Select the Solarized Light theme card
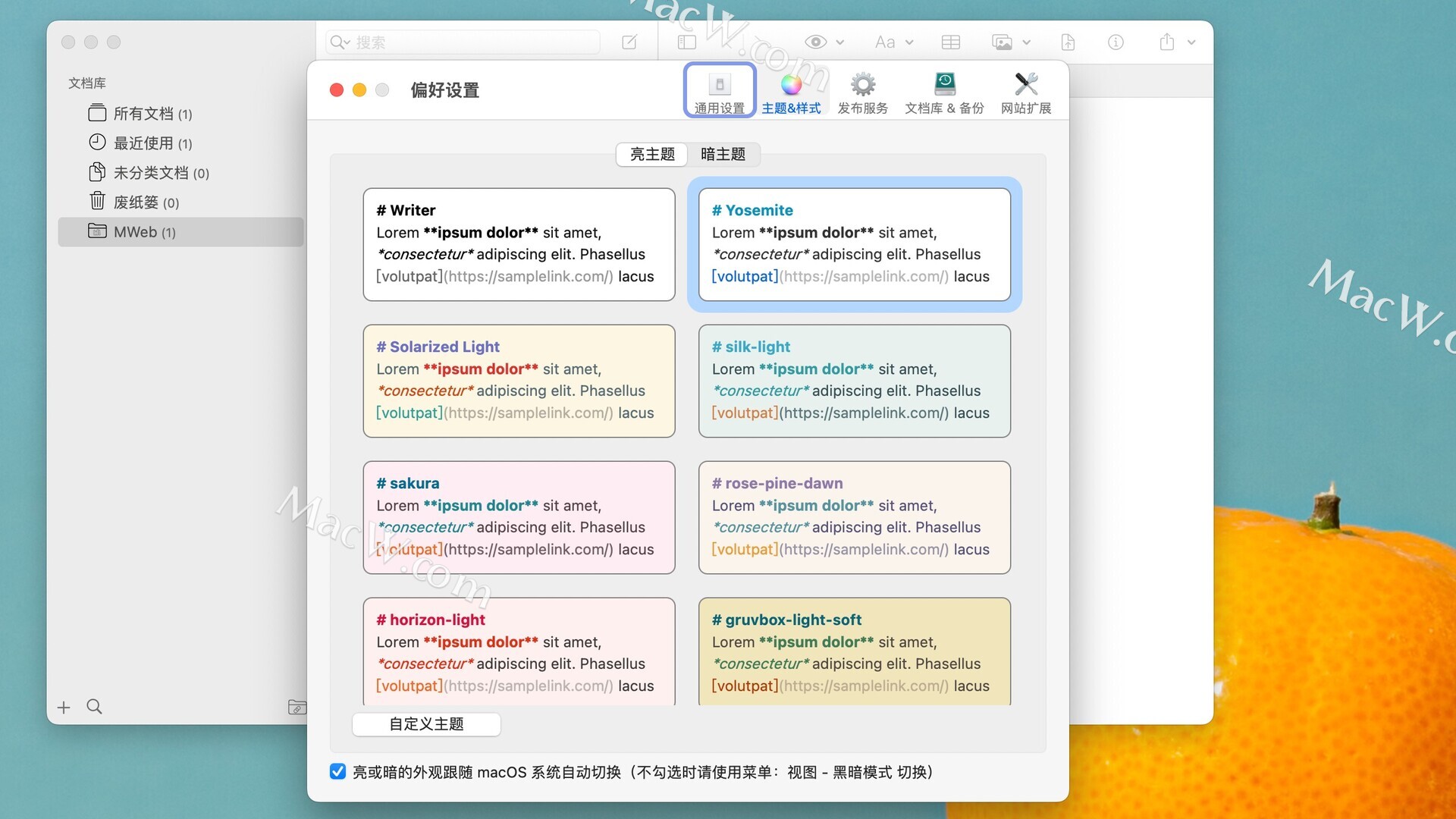The width and height of the screenshot is (1456, 819). [x=519, y=381]
